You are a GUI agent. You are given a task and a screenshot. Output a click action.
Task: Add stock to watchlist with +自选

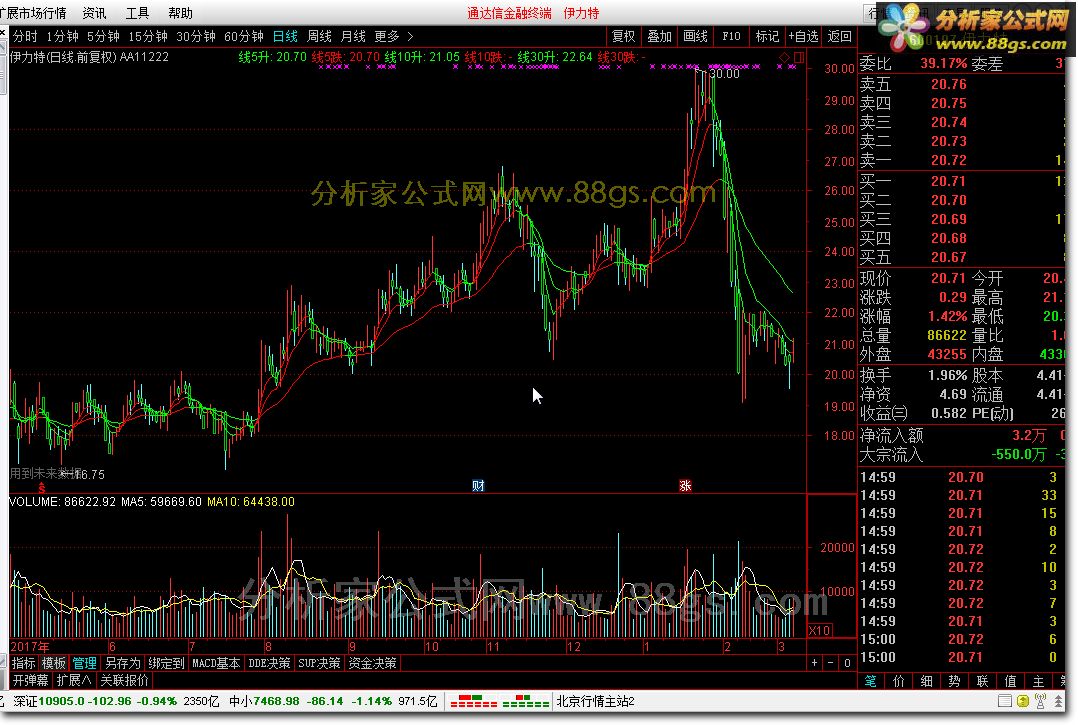pos(803,36)
